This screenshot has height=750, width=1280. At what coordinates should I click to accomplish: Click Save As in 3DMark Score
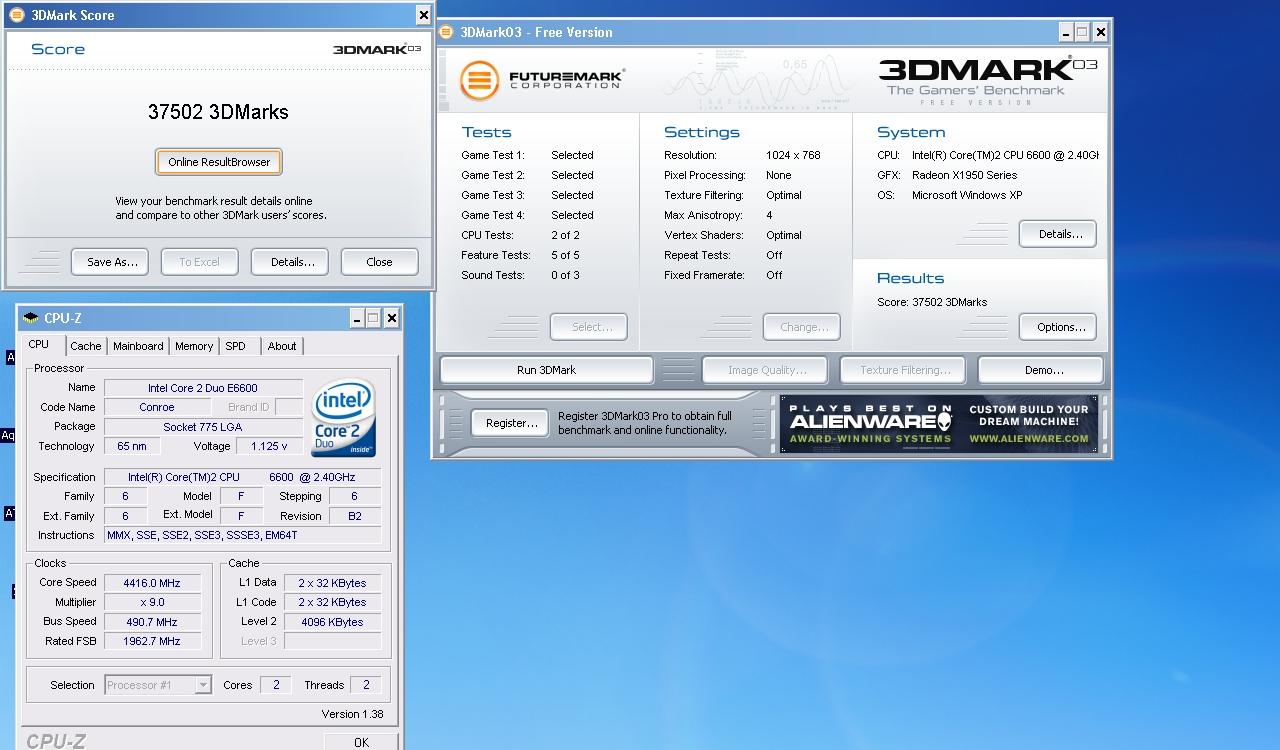[x=110, y=262]
